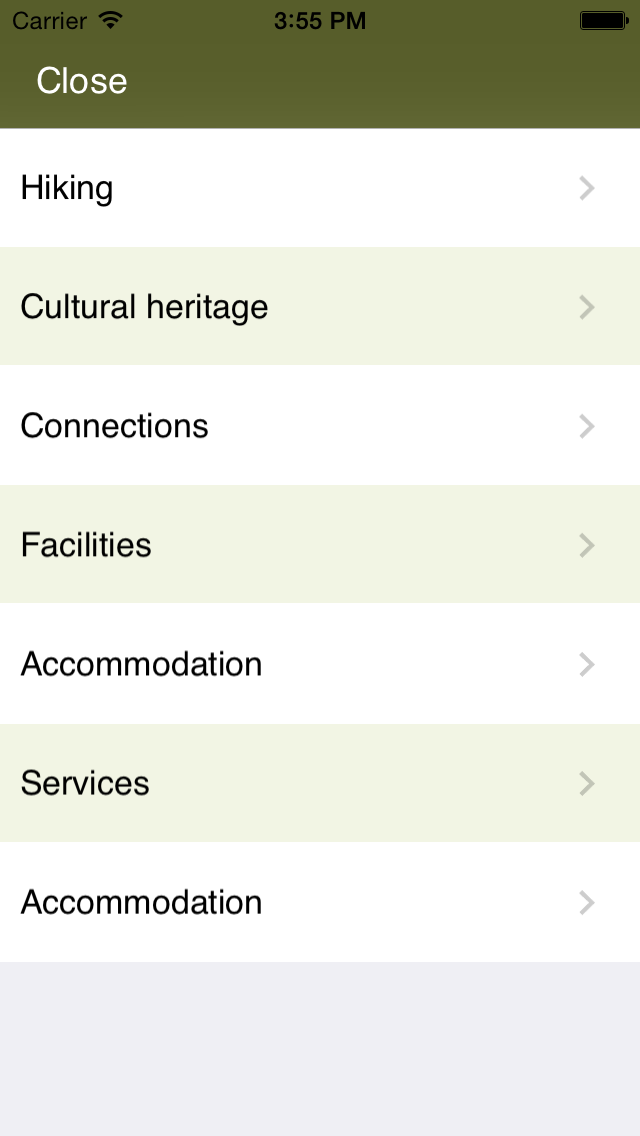Viewport: 640px width, 1136px height.
Task: Click the Wi-Fi signal icon
Action: pos(111,20)
